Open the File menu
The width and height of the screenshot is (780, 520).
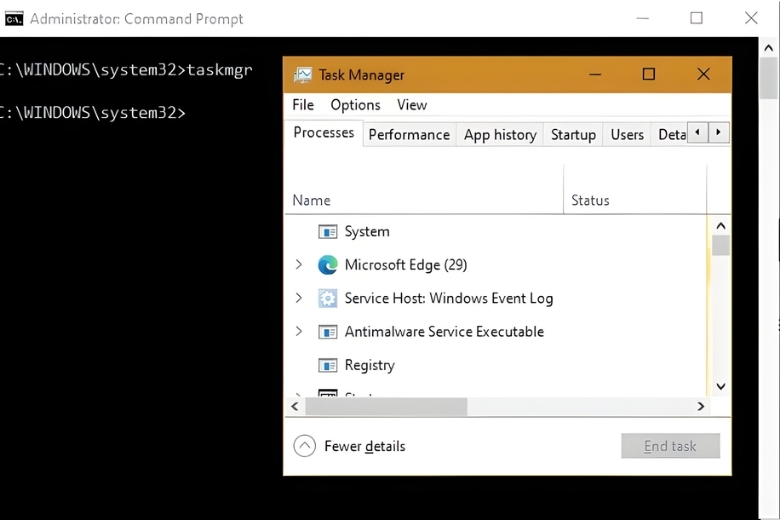(303, 105)
